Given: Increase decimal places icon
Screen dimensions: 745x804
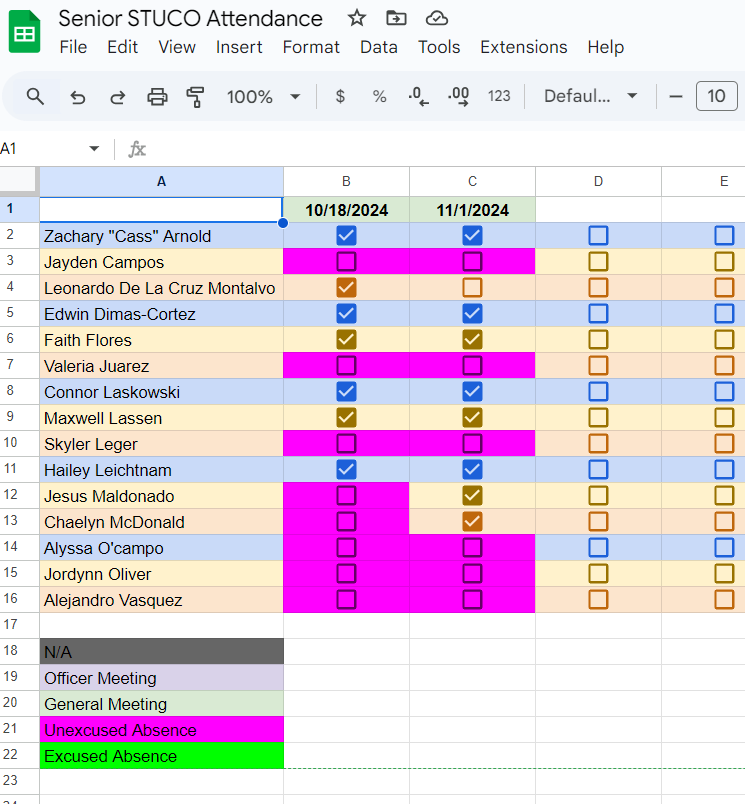Looking at the screenshot, I should [458, 96].
